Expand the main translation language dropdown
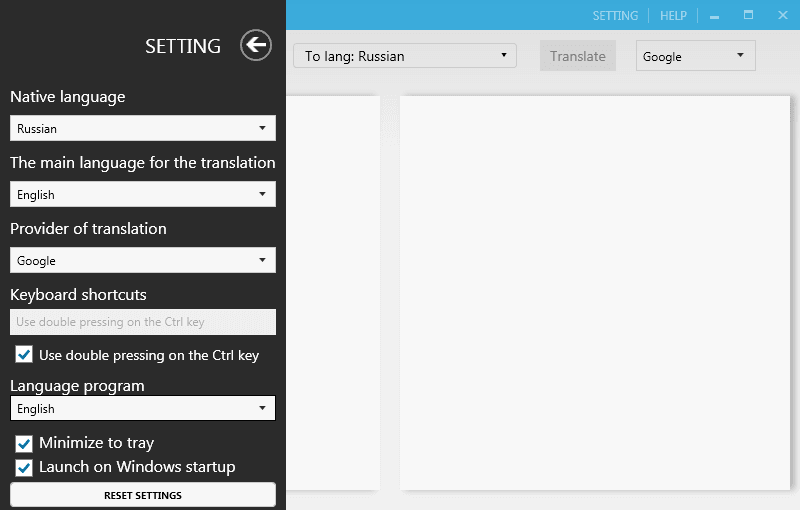 [143, 194]
